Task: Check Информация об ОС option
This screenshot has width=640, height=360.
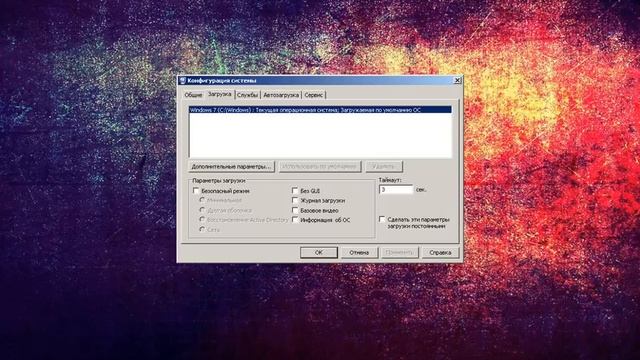Action: [x=295, y=220]
